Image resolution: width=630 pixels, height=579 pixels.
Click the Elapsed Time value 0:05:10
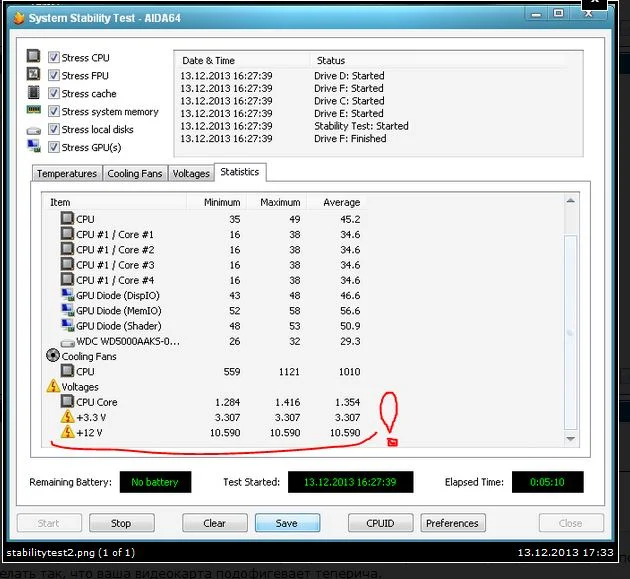pos(548,482)
